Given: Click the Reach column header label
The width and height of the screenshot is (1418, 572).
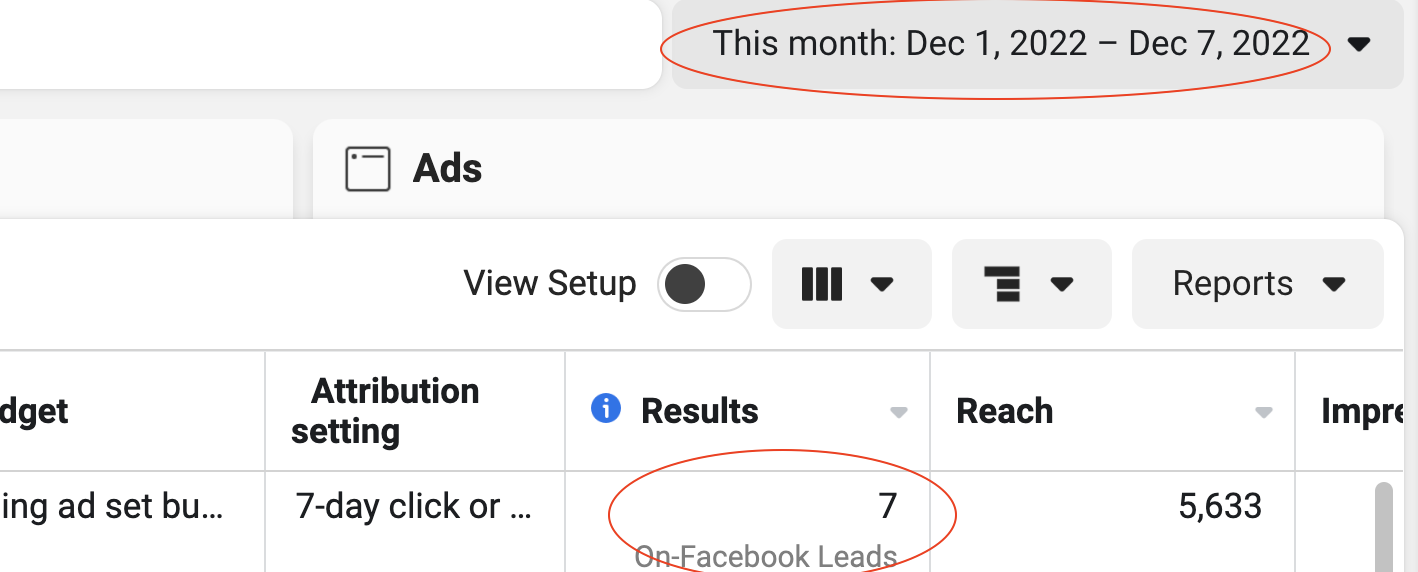Looking at the screenshot, I should [1004, 411].
